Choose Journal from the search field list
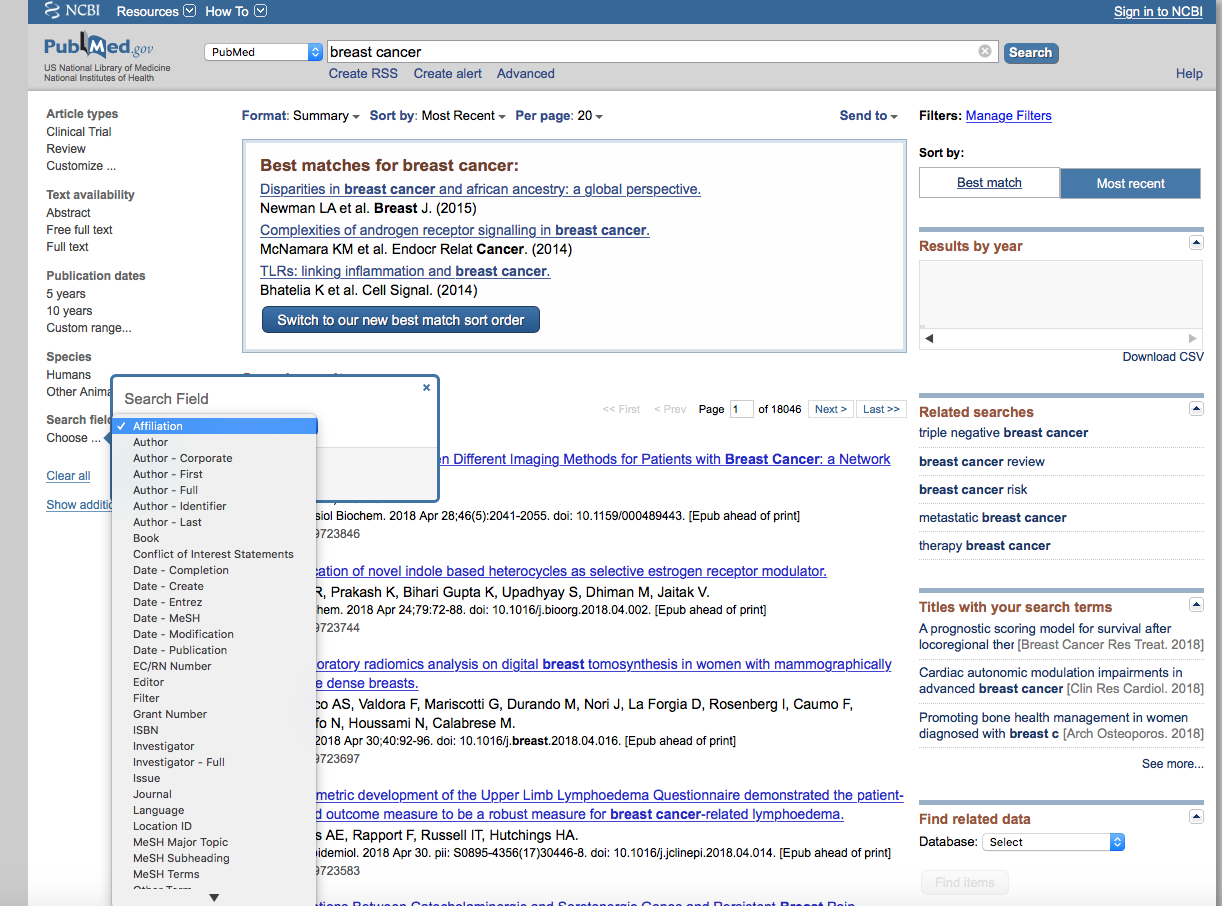The width and height of the screenshot is (1222, 906). click(152, 794)
